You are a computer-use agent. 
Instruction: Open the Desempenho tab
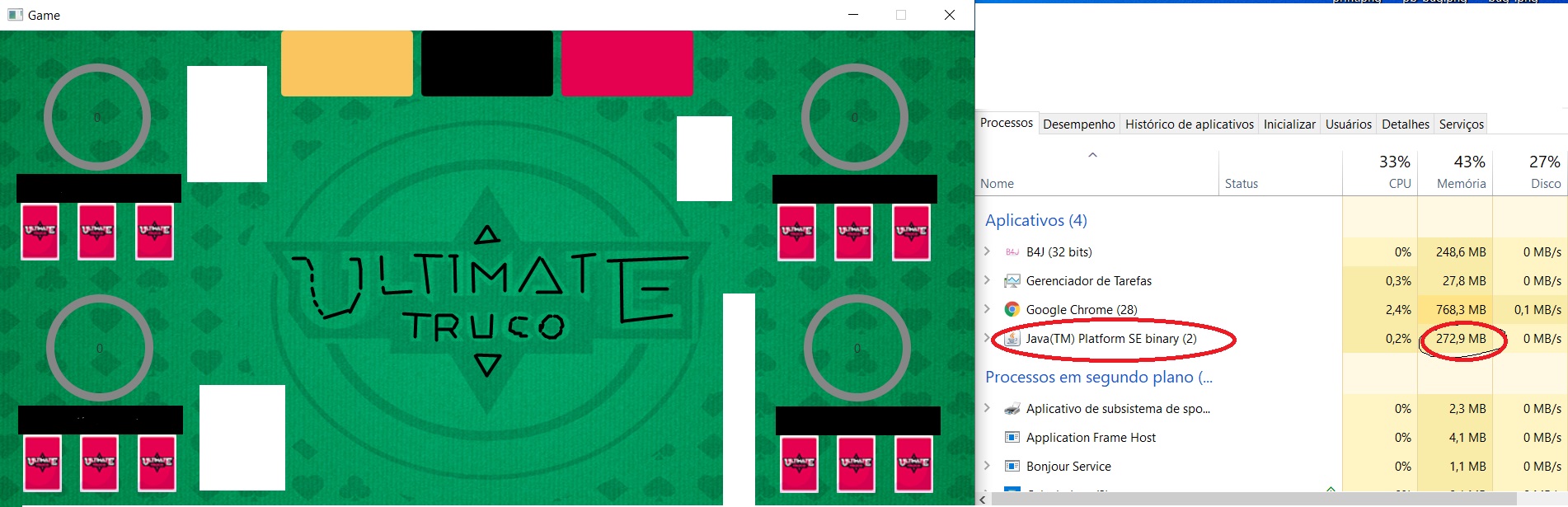pyautogui.click(x=1078, y=124)
